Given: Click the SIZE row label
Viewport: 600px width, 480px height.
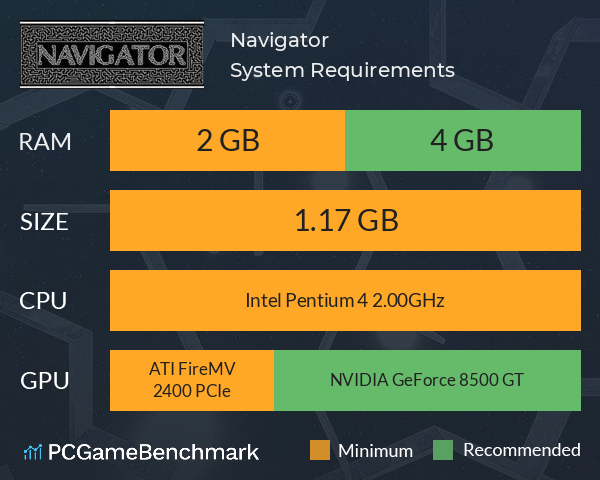Looking at the screenshot, I should click(44, 222).
